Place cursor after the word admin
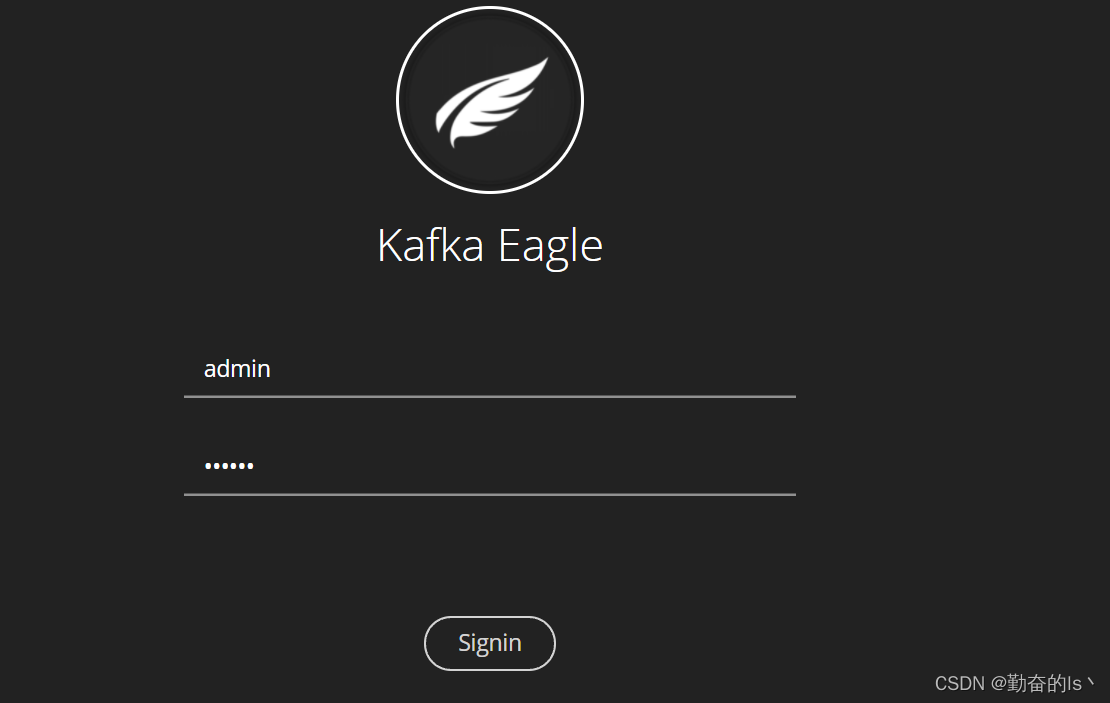 (x=273, y=369)
